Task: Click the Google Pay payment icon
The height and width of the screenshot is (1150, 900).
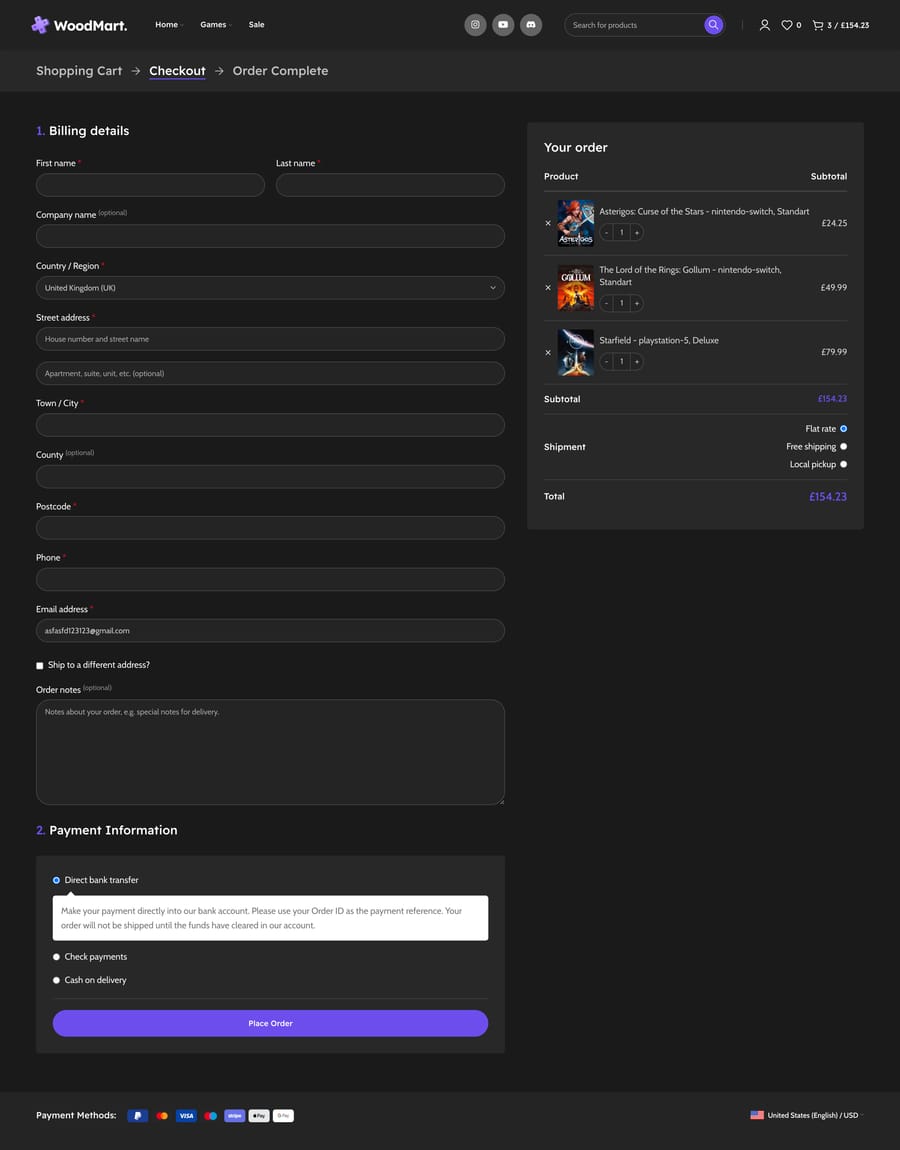Action: [283, 1116]
